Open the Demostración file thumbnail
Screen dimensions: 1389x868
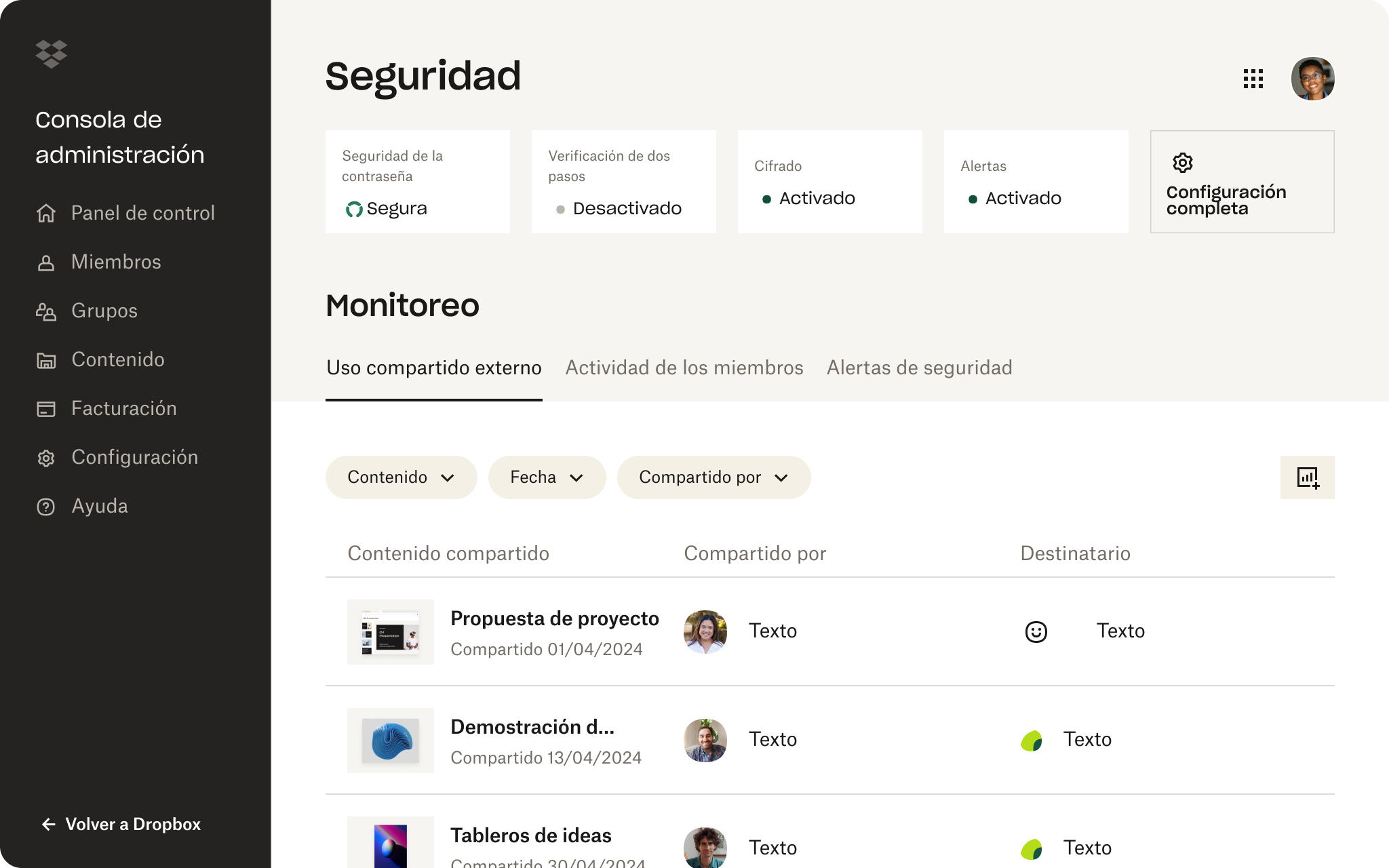point(391,741)
